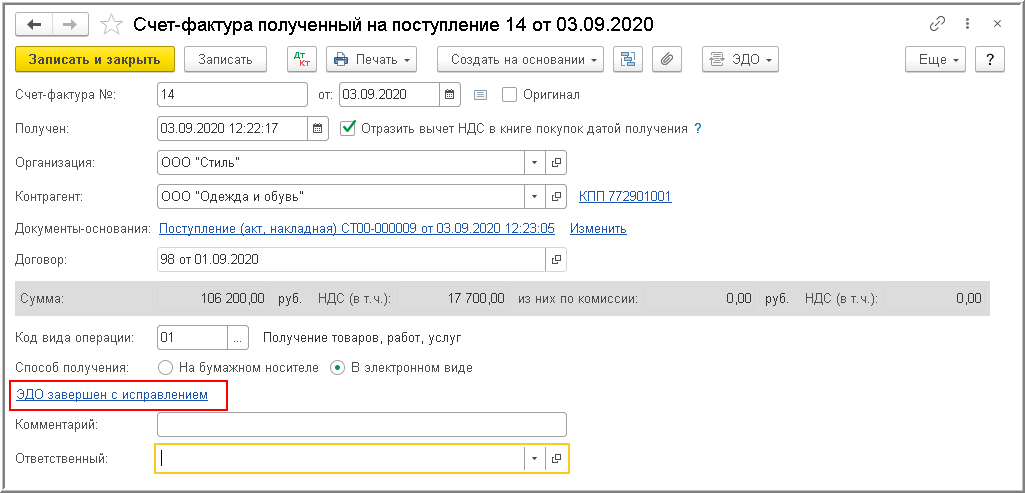This screenshot has height=493, width=1025.
Task: Uncheck Отразить вычет НДС checkbox
Action: 348,128
